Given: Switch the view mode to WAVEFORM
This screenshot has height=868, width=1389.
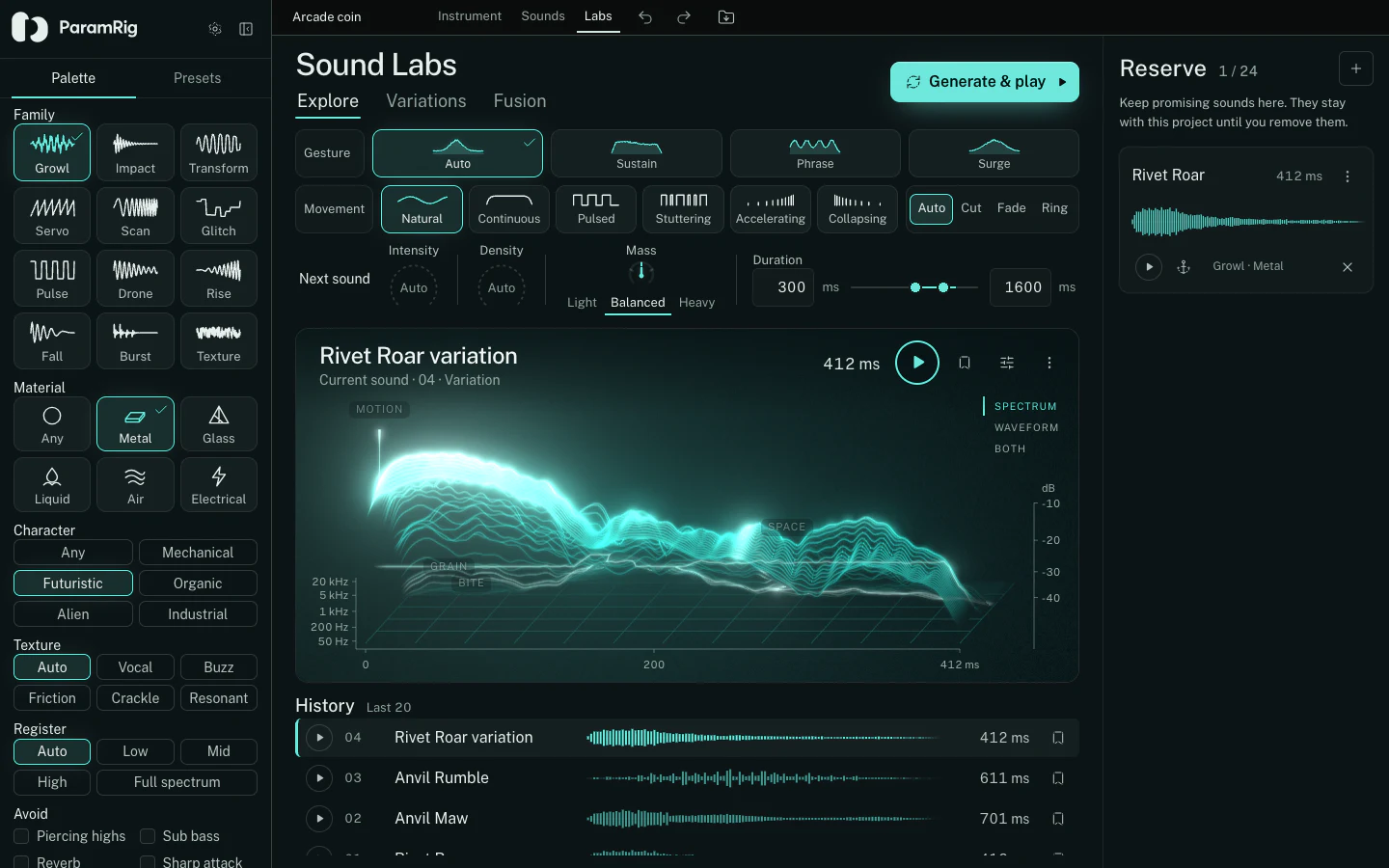Looking at the screenshot, I should pos(1026,427).
